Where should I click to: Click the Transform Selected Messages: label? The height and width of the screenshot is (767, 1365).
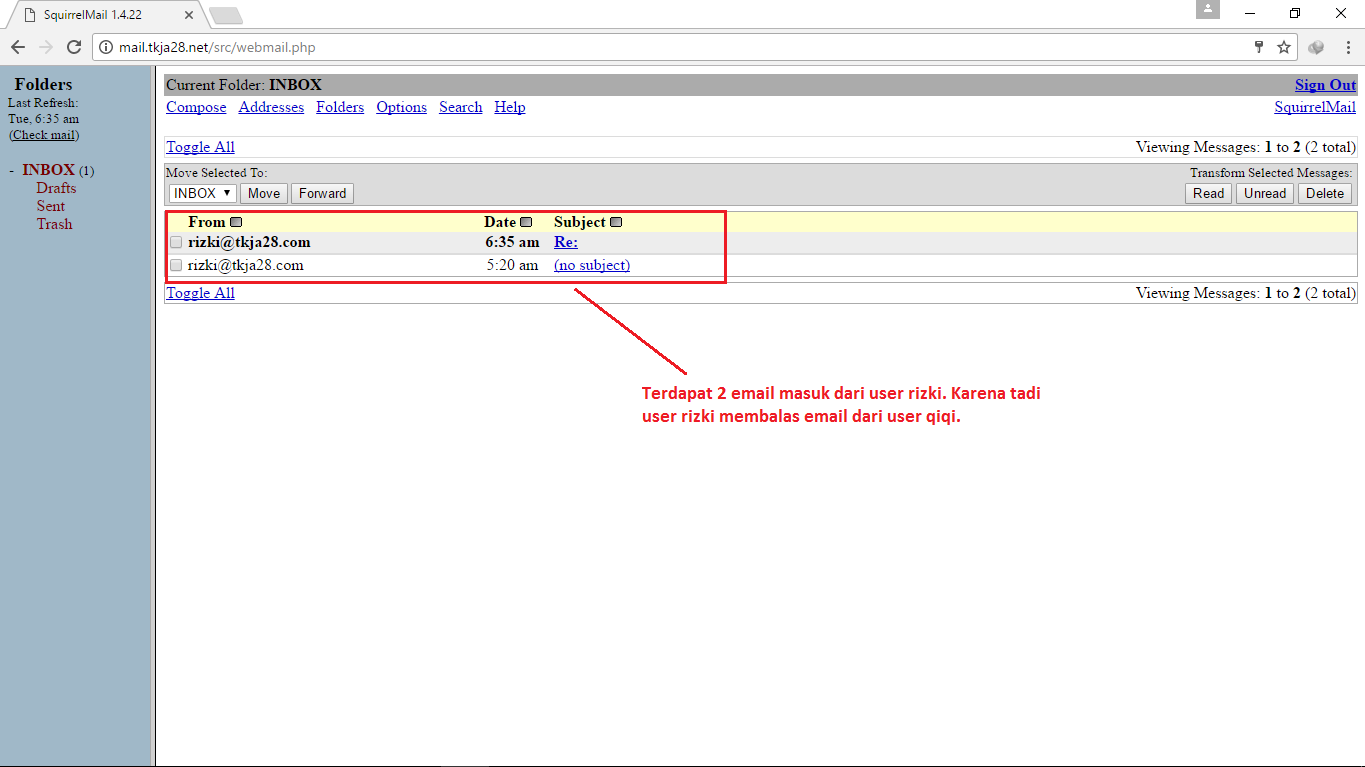pyautogui.click(x=1271, y=173)
